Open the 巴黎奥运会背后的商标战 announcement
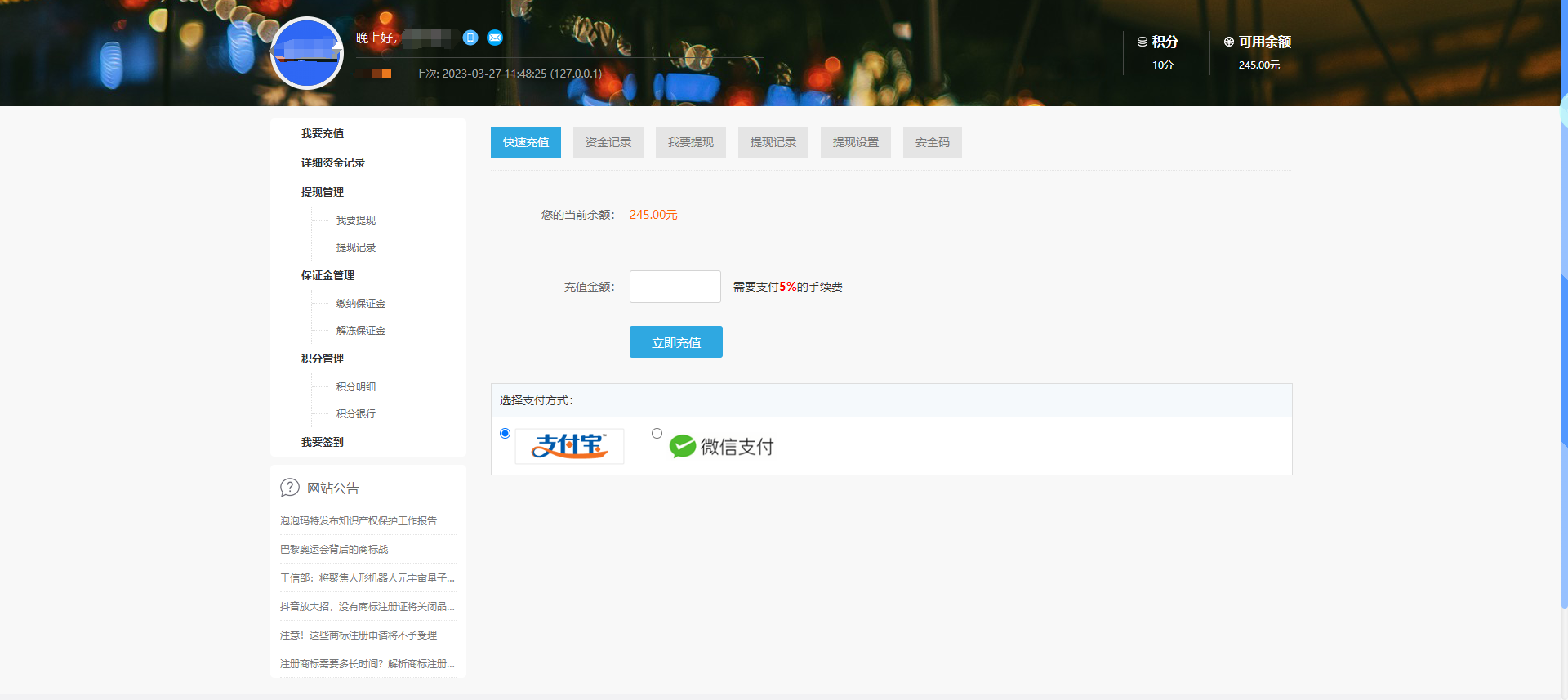 (334, 550)
